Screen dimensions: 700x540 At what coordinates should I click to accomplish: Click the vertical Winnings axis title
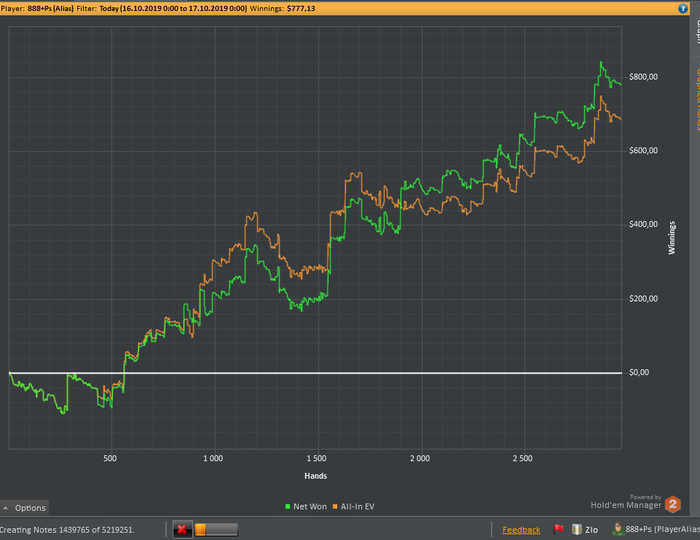tap(671, 238)
